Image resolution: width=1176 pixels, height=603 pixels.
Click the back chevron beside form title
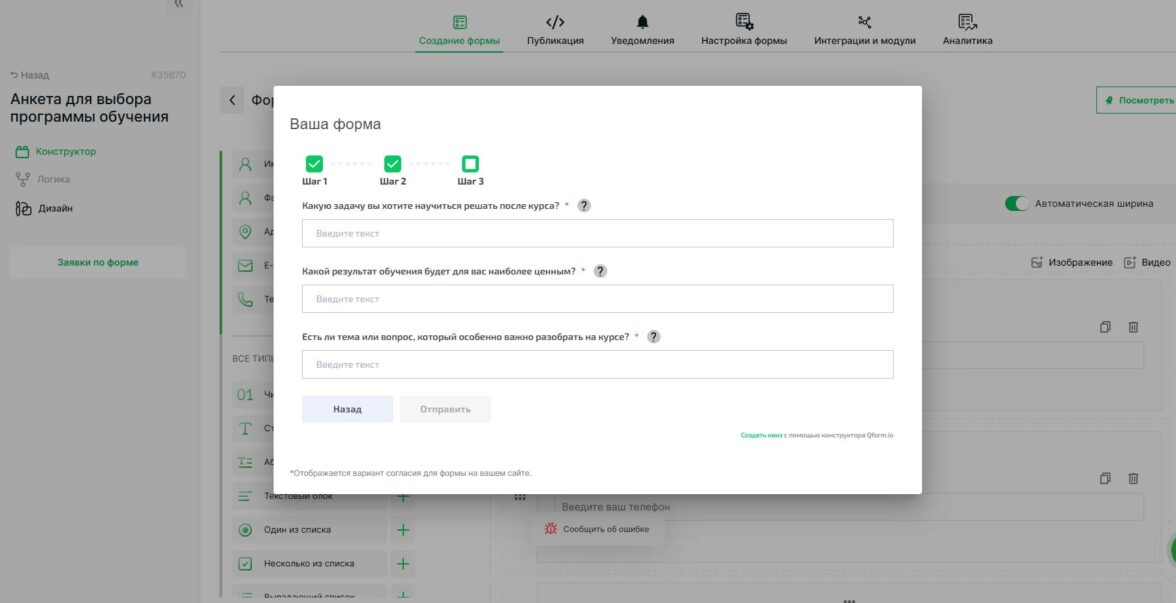pos(232,100)
